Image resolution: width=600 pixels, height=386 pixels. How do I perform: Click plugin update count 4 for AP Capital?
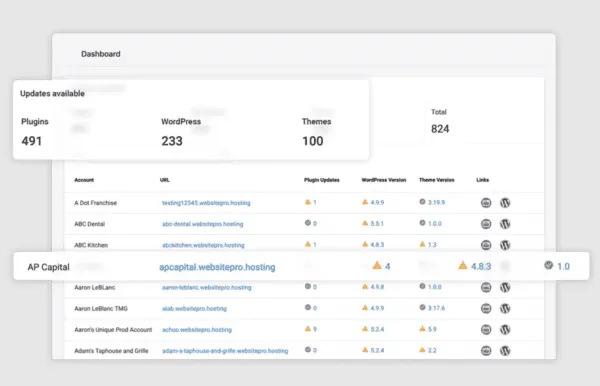pyautogui.click(x=388, y=266)
